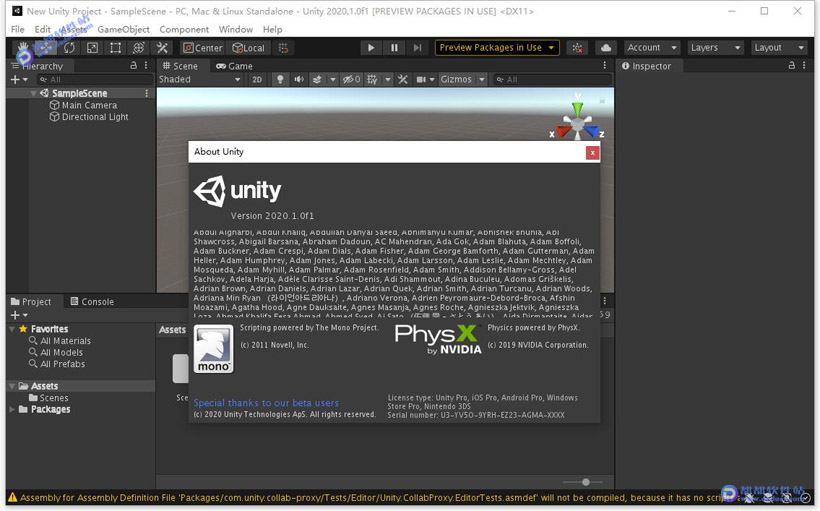Open the GameObject menu
Viewport: 820px width, 511px height.
click(x=123, y=29)
